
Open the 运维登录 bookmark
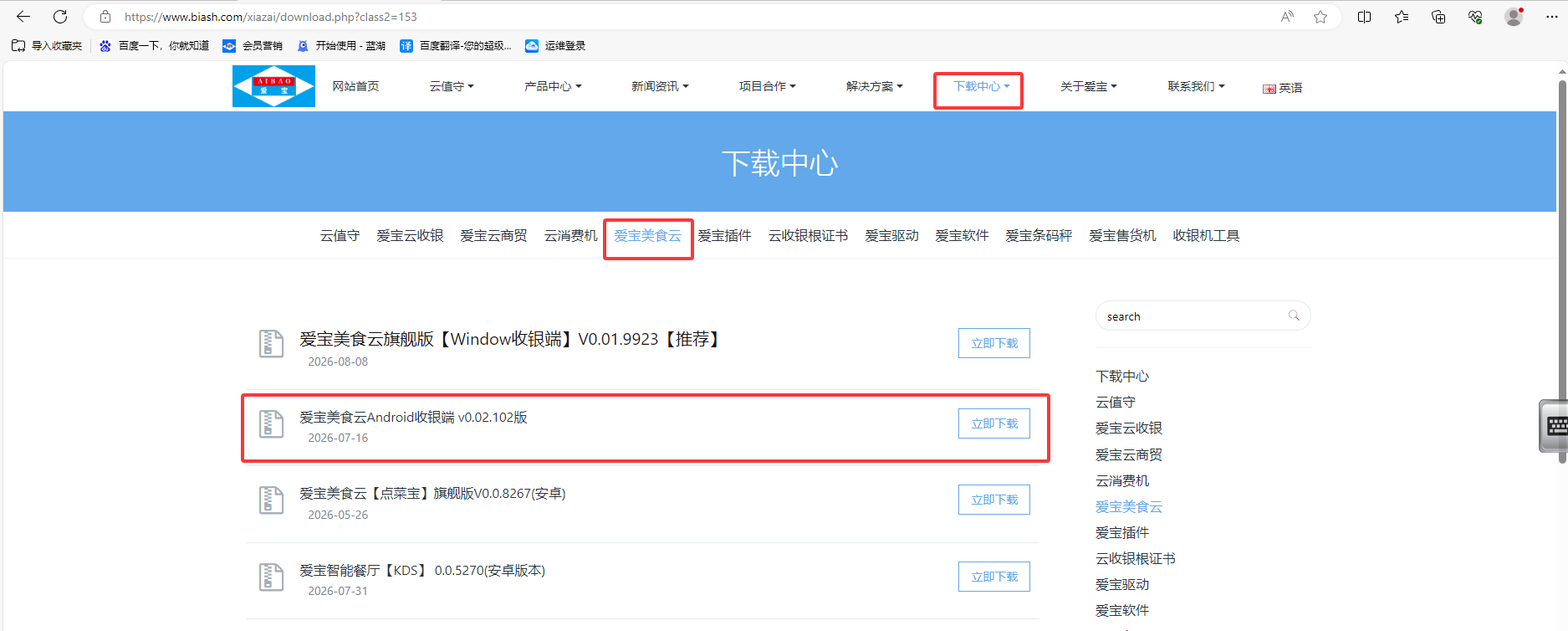pos(555,46)
